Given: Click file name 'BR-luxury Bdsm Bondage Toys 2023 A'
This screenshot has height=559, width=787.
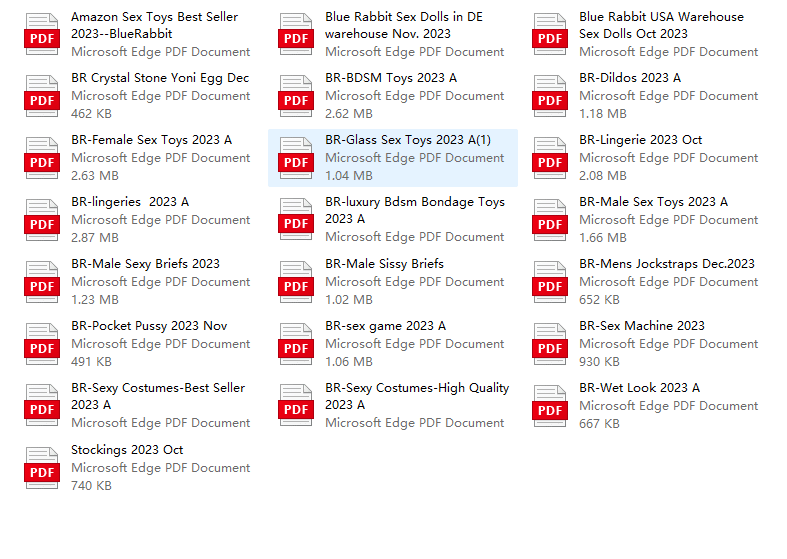Looking at the screenshot, I should pos(415,210).
